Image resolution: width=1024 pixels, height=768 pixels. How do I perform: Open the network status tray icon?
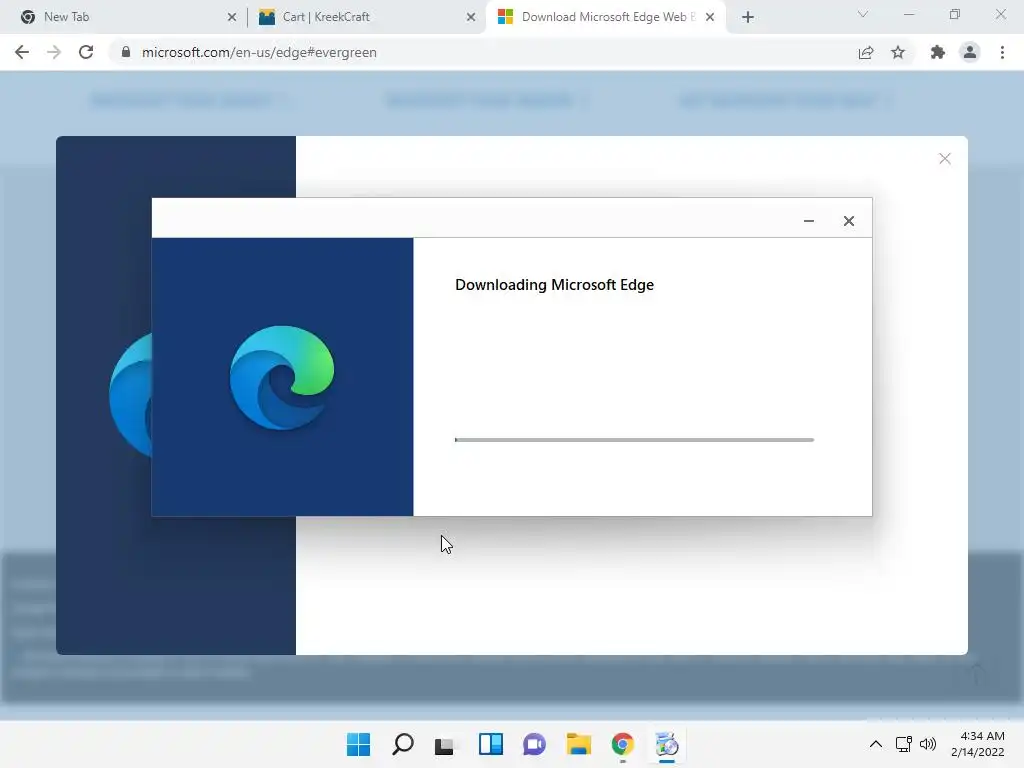904,744
